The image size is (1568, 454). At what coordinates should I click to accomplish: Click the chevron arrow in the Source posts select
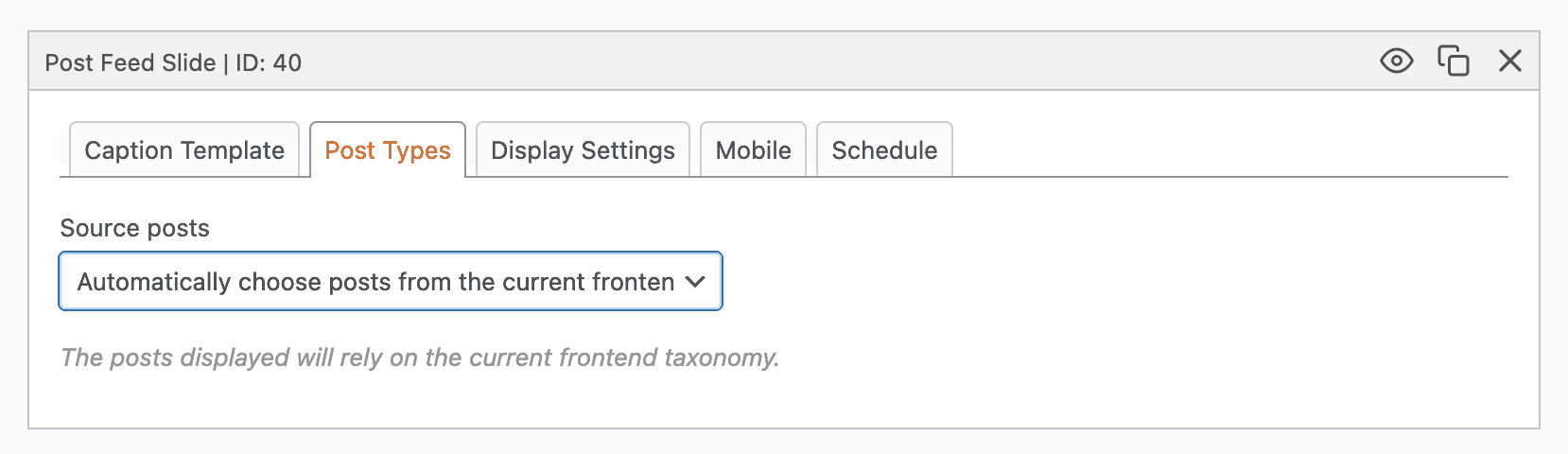695,282
